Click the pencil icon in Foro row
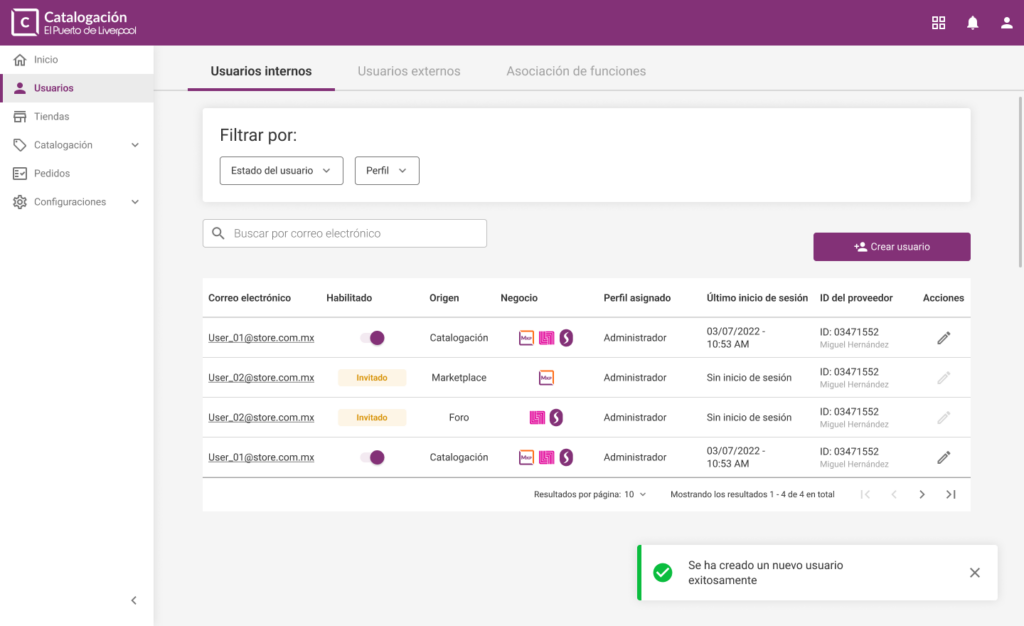This screenshot has width=1024, height=626. [944, 417]
